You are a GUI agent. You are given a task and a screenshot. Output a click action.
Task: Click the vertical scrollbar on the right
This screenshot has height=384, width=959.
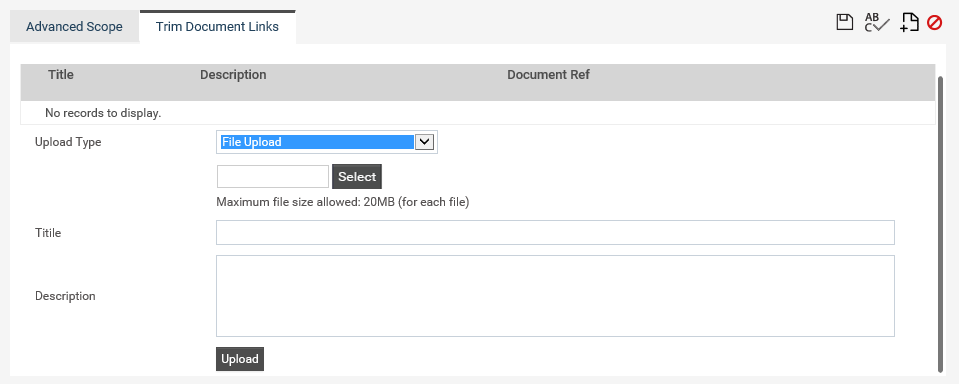(941, 223)
